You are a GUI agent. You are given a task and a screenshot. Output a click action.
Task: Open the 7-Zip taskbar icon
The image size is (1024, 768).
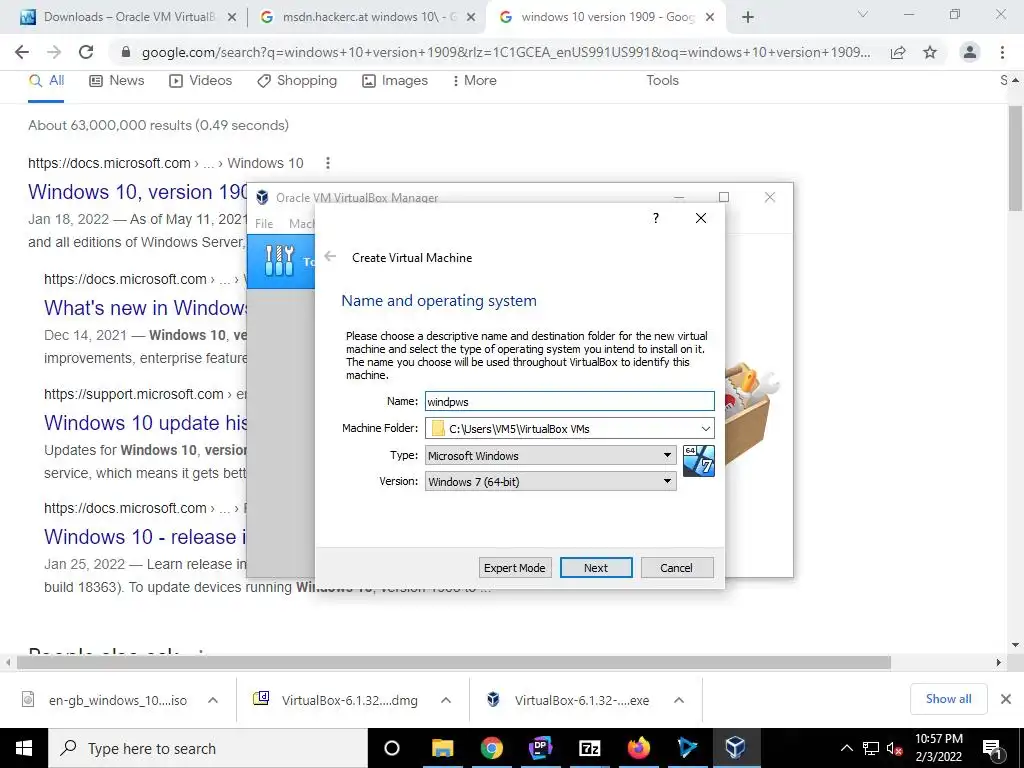590,748
